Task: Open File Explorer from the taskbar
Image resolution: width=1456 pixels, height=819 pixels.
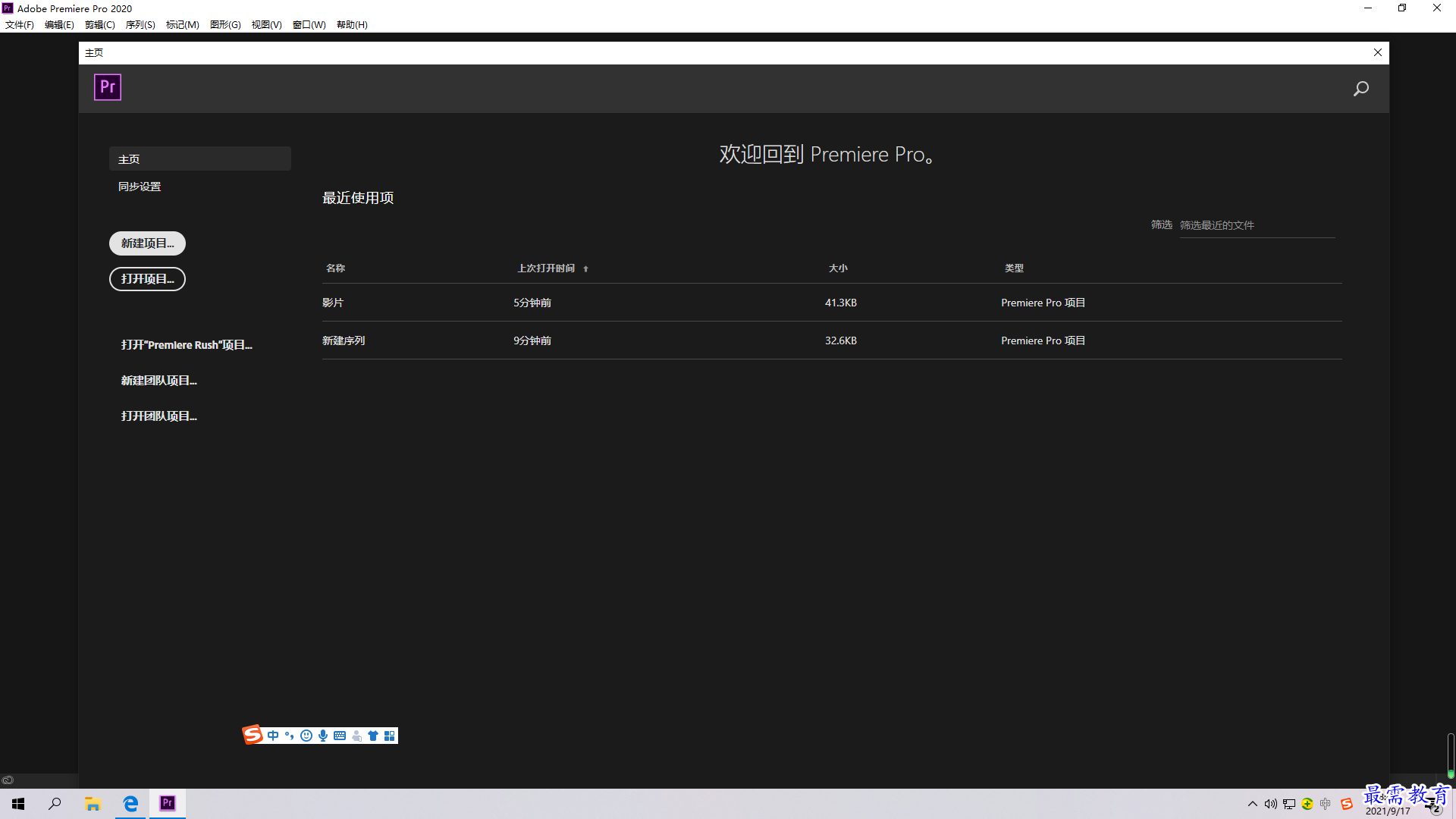Action: (x=93, y=804)
